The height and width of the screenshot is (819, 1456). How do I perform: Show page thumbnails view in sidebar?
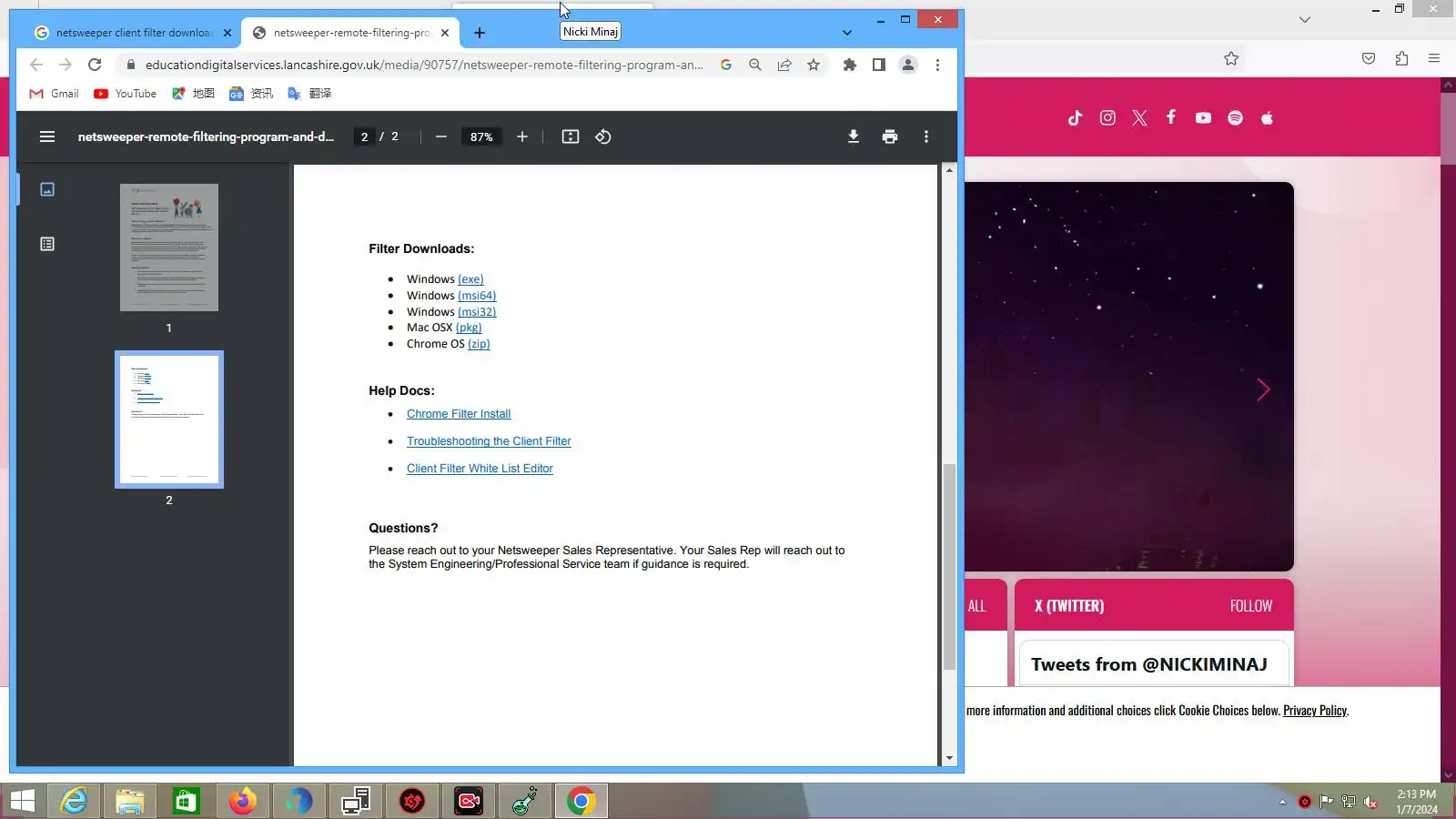pos(47,189)
